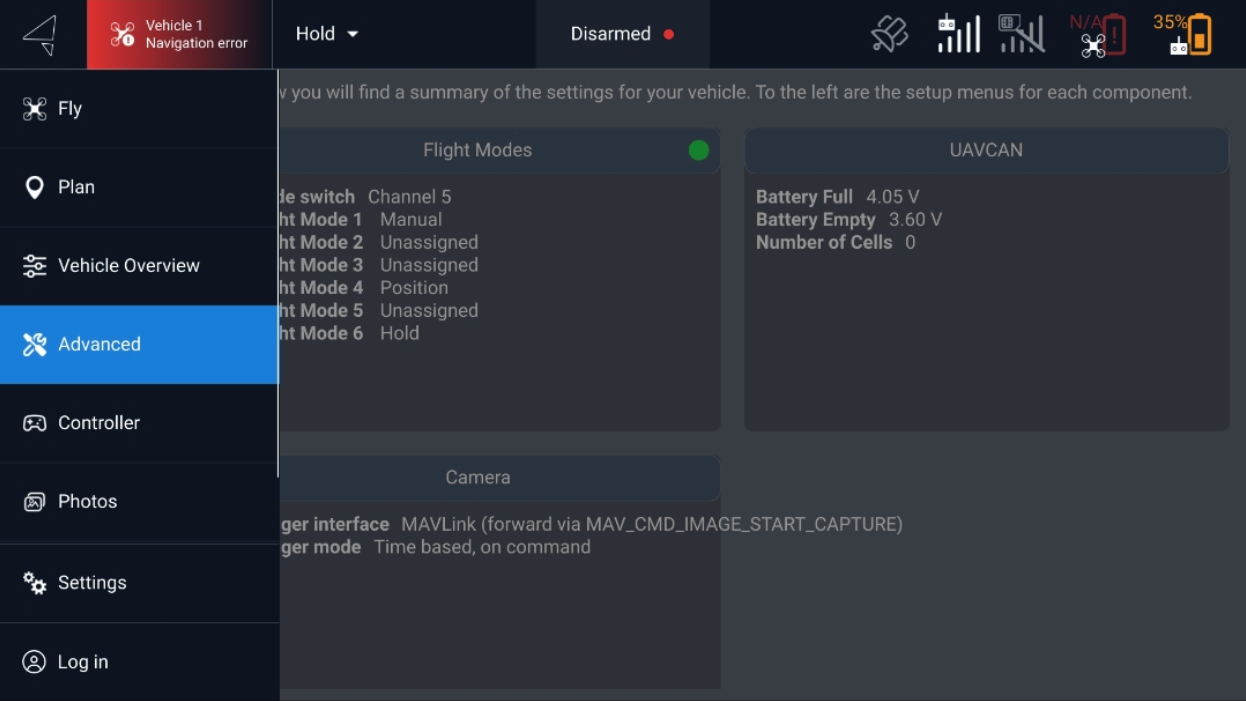
Task: Click the Log in link
Action: pyautogui.click(x=82, y=662)
